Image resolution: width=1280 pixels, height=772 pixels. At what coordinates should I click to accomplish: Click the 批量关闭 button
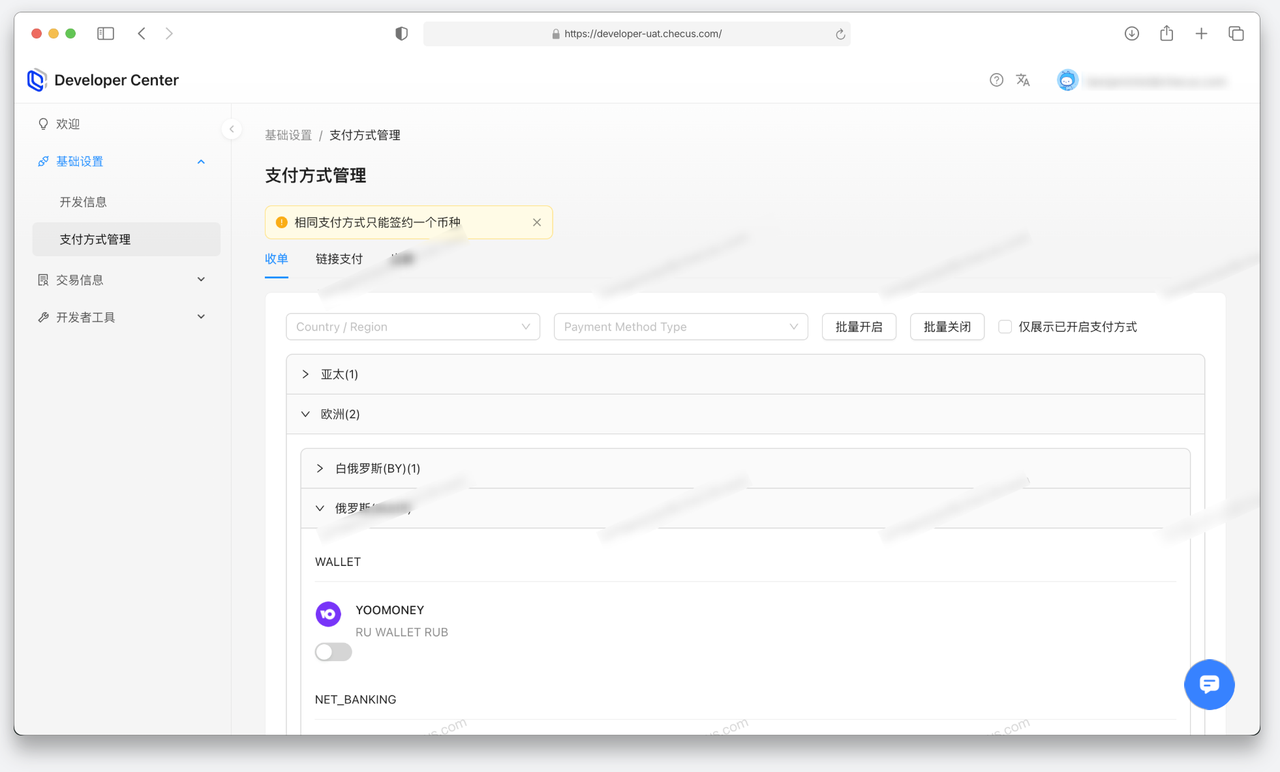pyautogui.click(x=946, y=327)
